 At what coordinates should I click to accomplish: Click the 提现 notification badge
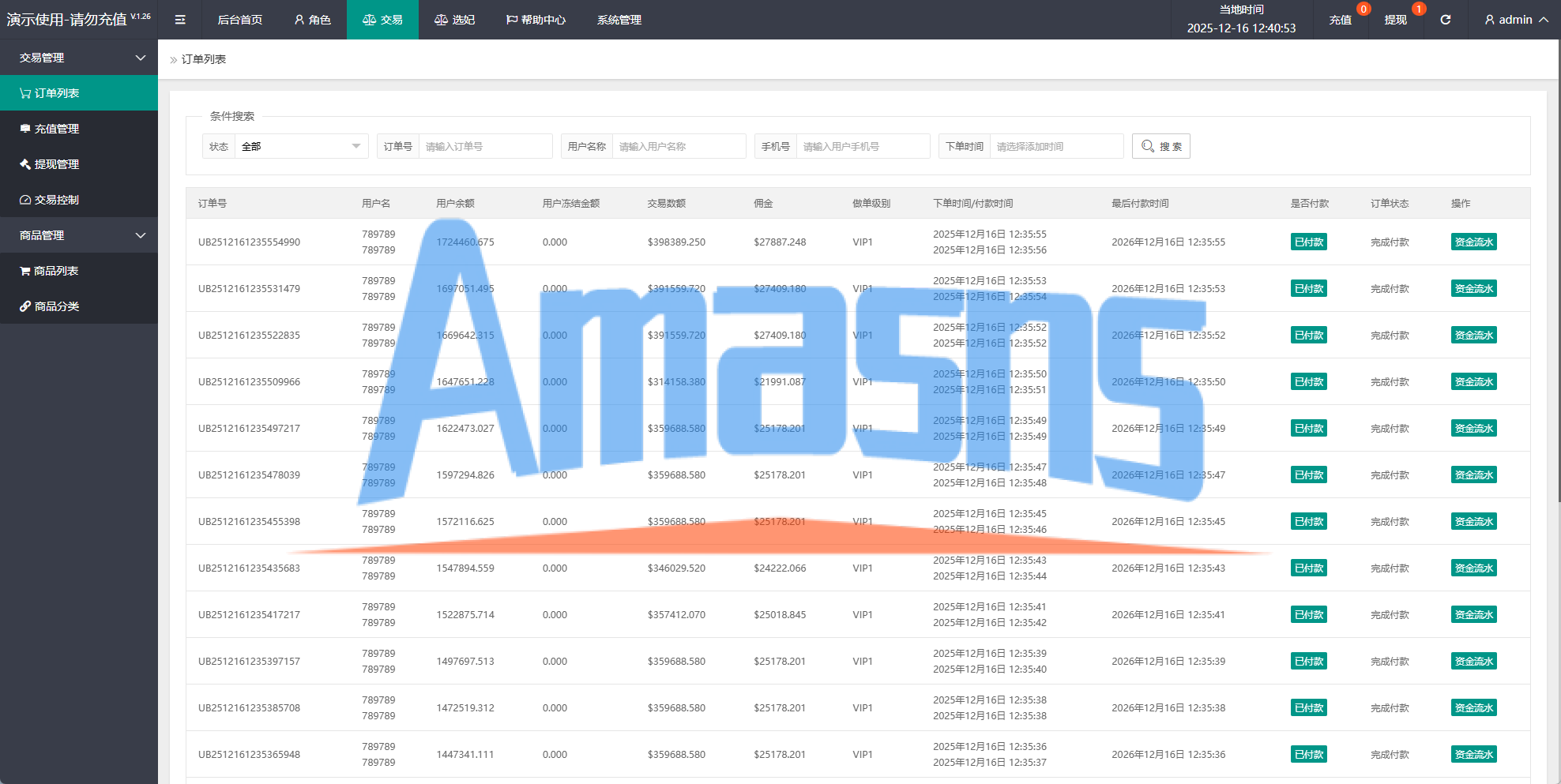[x=1419, y=9]
